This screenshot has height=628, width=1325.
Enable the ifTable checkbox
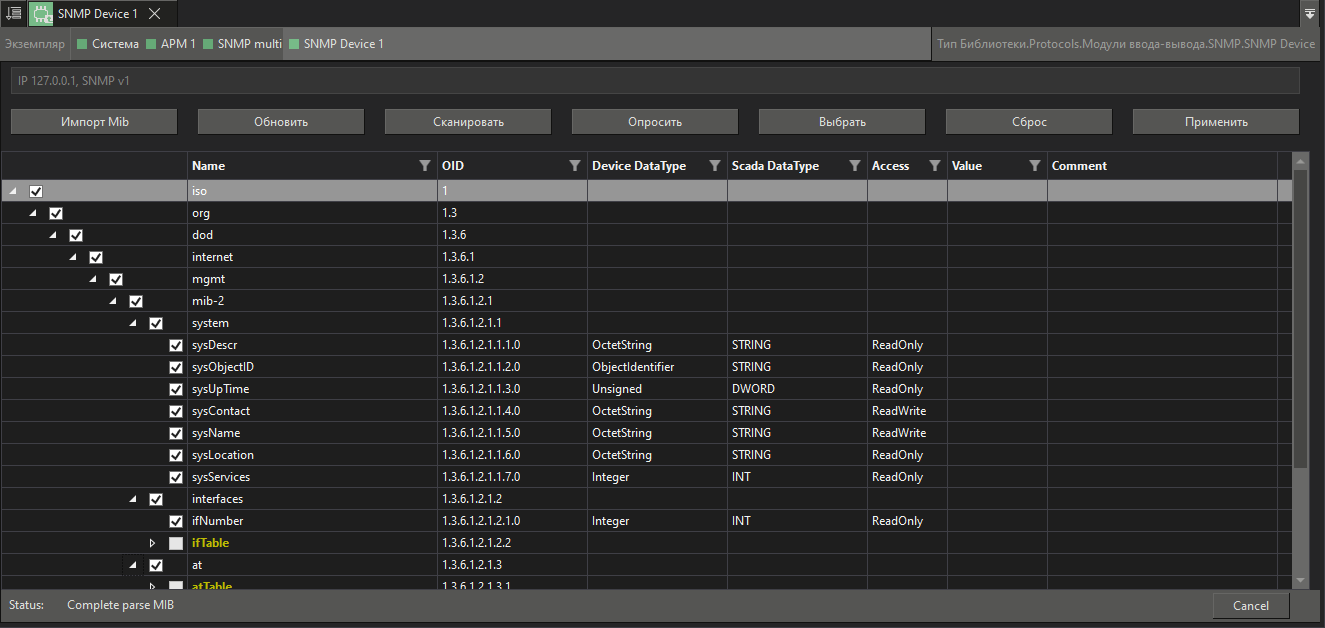175,542
